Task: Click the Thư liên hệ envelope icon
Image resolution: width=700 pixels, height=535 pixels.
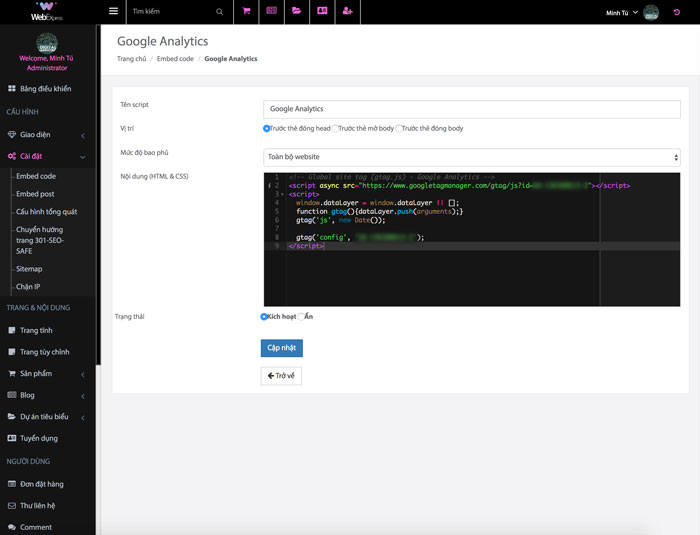Action: [12, 506]
